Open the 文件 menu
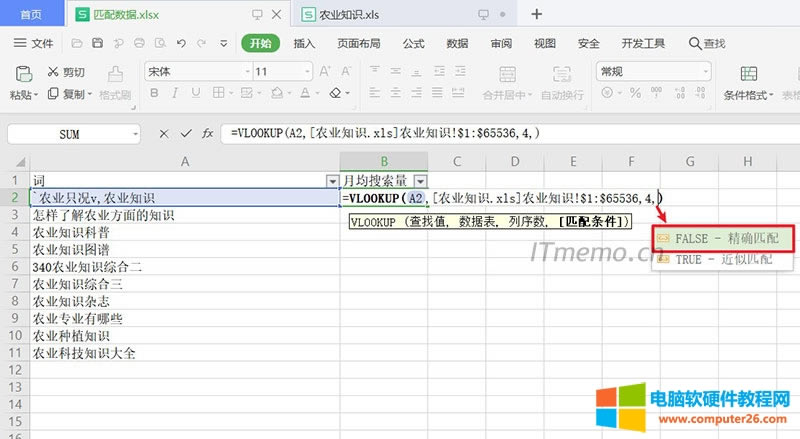Screen dimensions: 800x439 pyautogui.click(x=33, y=43)
